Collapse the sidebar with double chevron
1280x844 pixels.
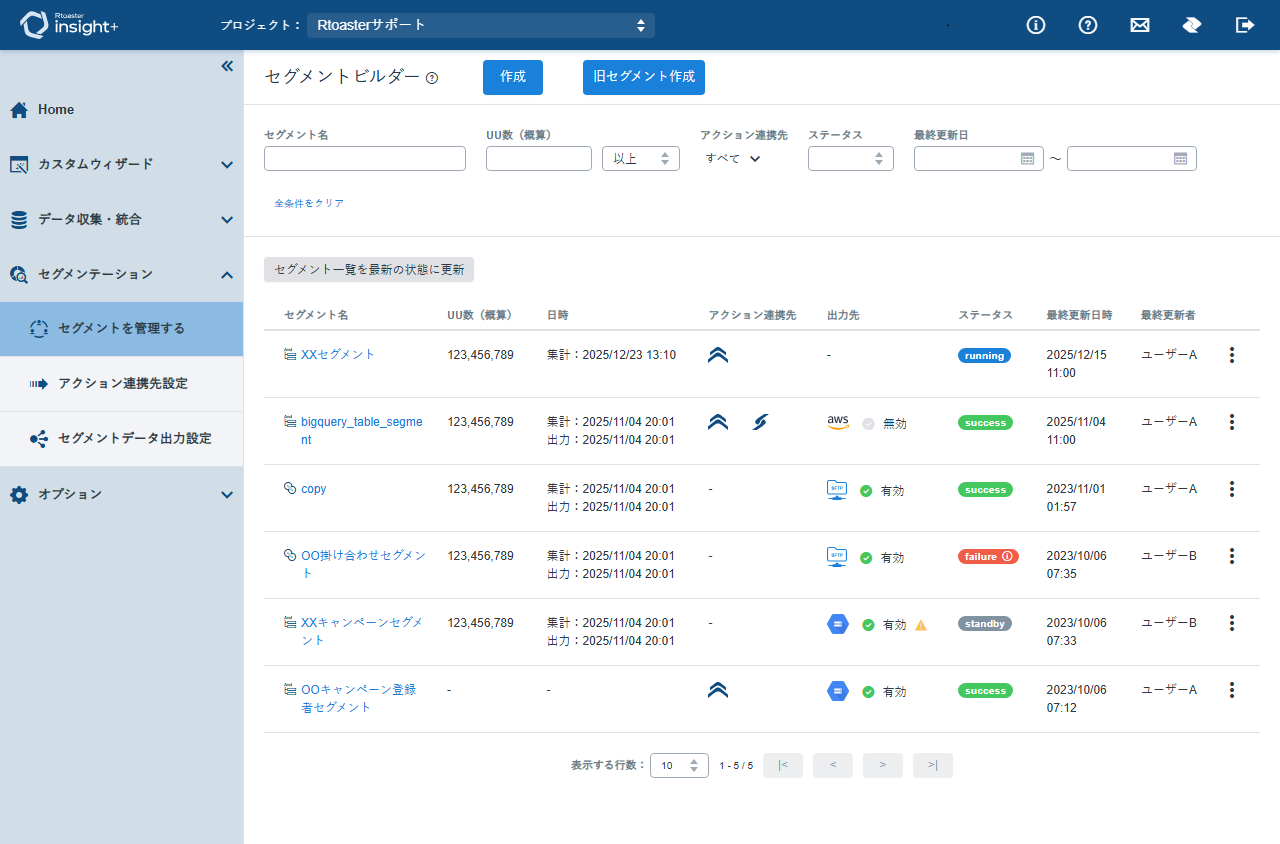click(227, 66)
